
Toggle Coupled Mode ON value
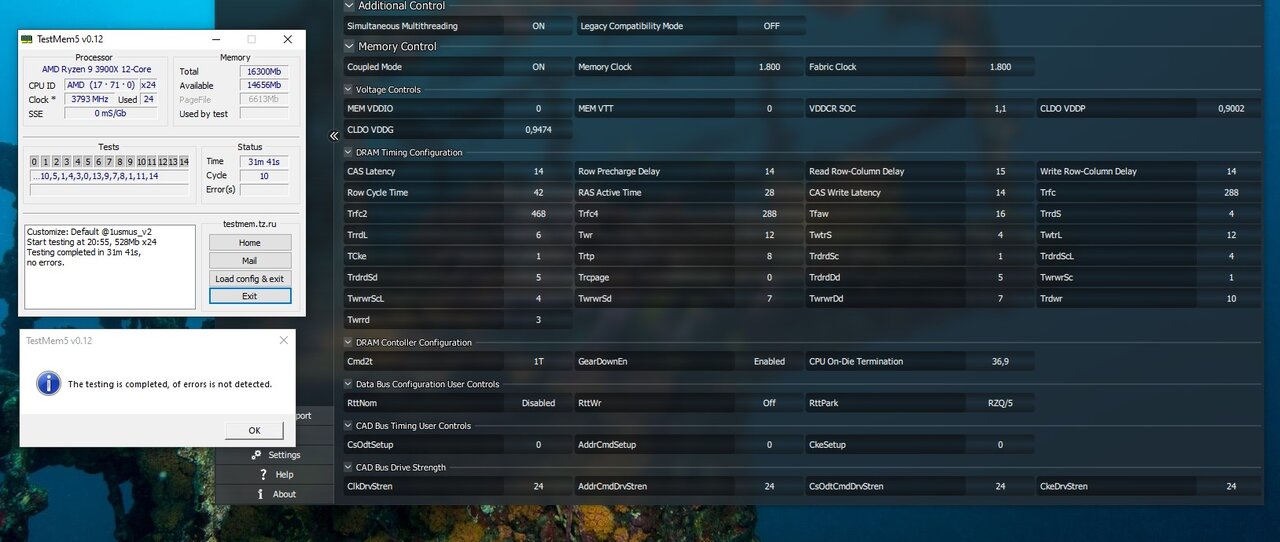pyautogui.click(x=538, y=67)
